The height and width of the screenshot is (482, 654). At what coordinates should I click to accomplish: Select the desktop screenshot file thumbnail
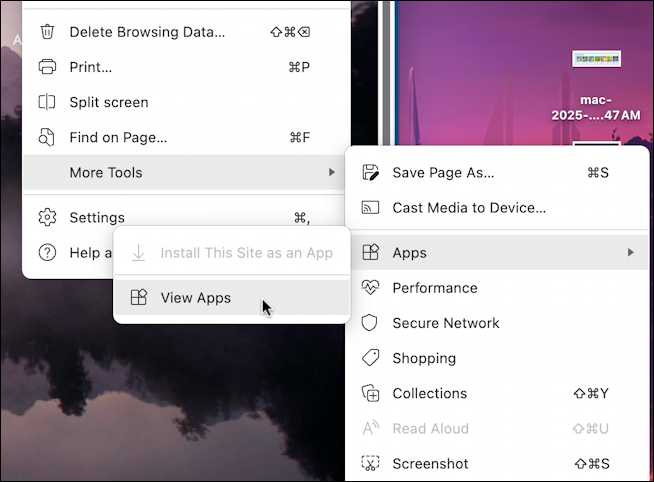coord(596,59)
